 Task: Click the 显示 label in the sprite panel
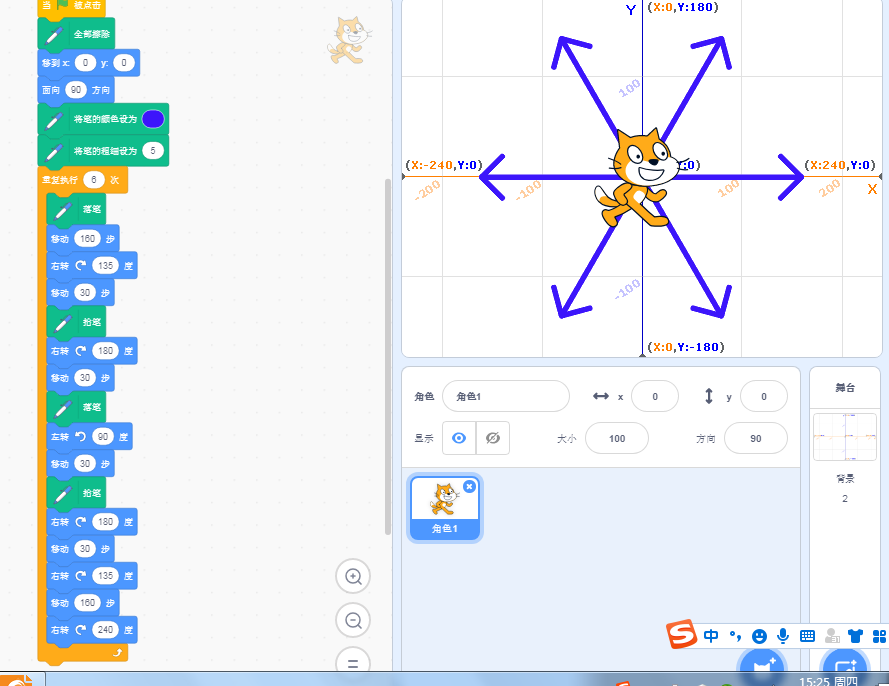[x=424, y=438]
